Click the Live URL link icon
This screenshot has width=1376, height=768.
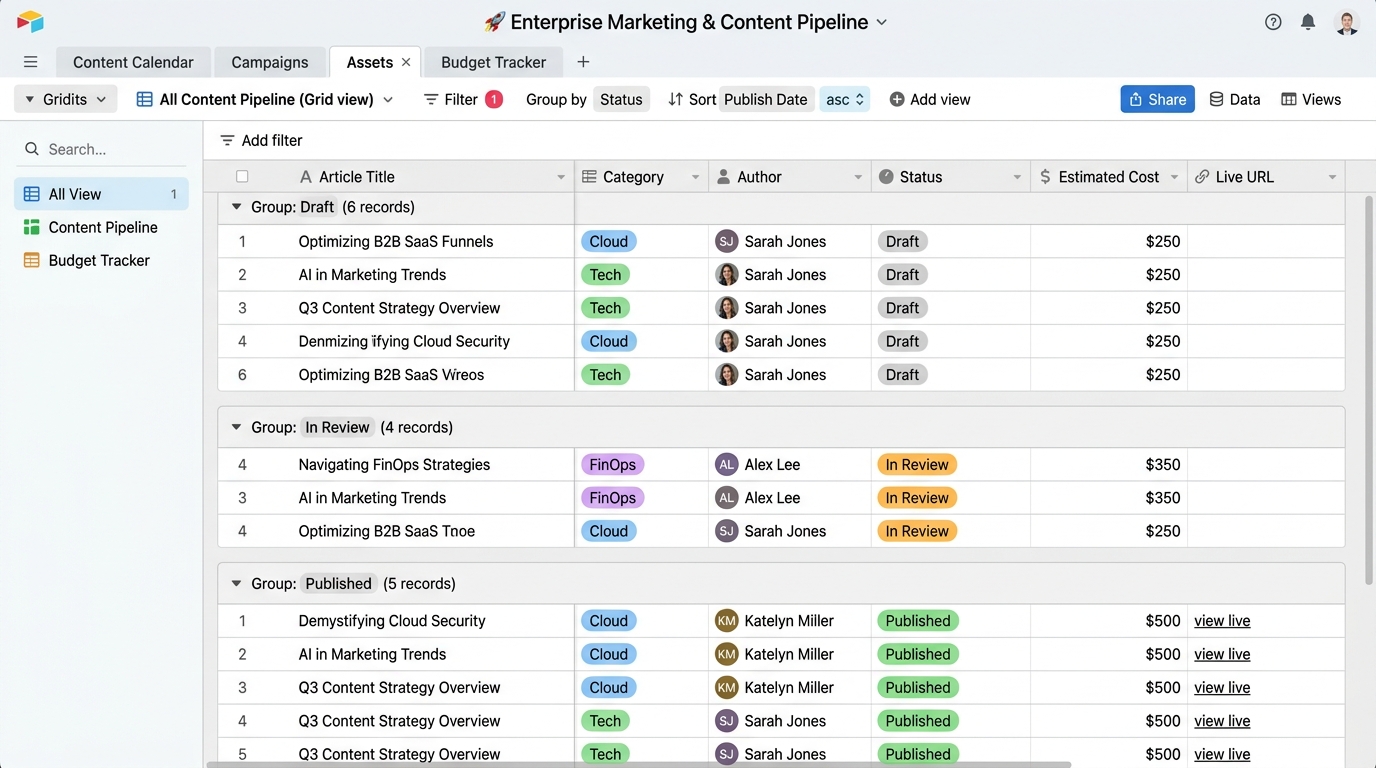(1202, 177)
